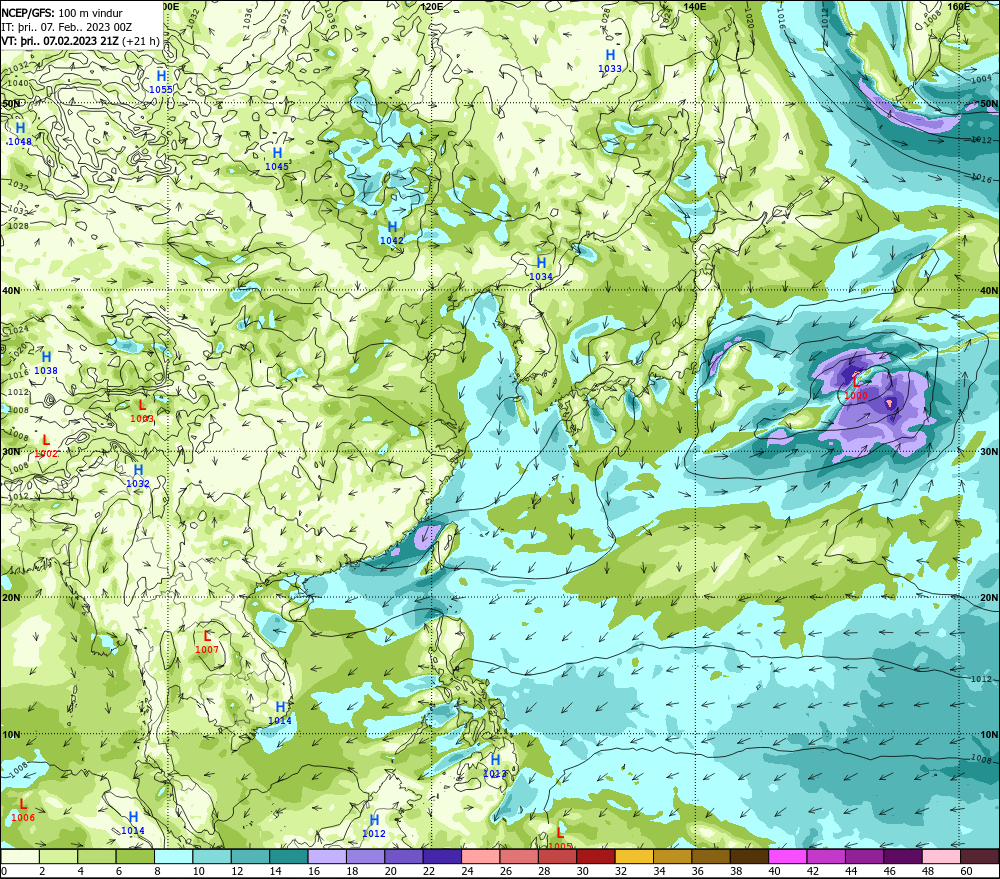Select the dark teal 14-16 legend swatch

289,856
